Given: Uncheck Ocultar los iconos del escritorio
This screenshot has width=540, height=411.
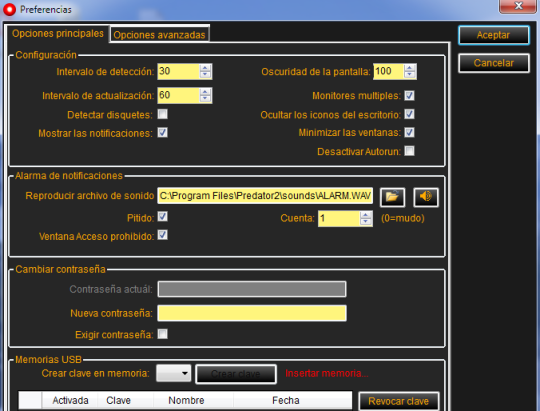Looking at the screenshot, I should pyautogui.click(x=409, y=114).
